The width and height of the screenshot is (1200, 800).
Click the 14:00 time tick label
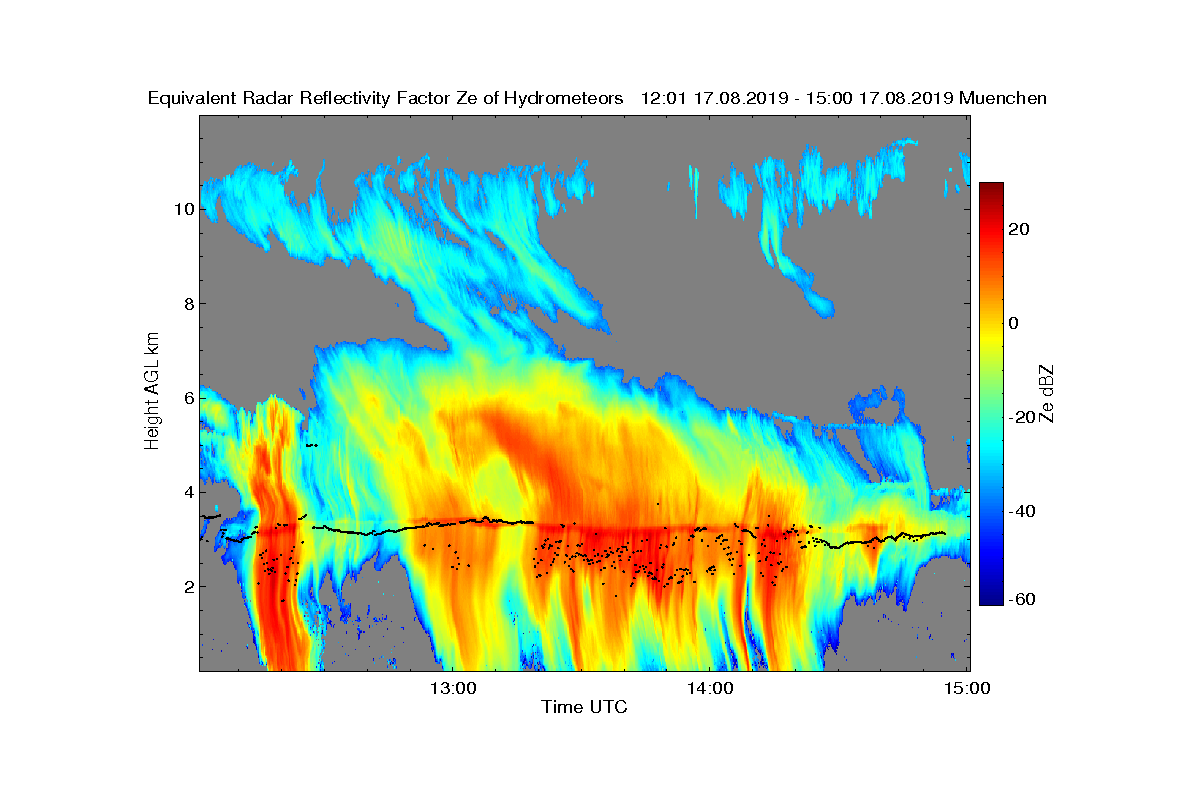(710, 688)
